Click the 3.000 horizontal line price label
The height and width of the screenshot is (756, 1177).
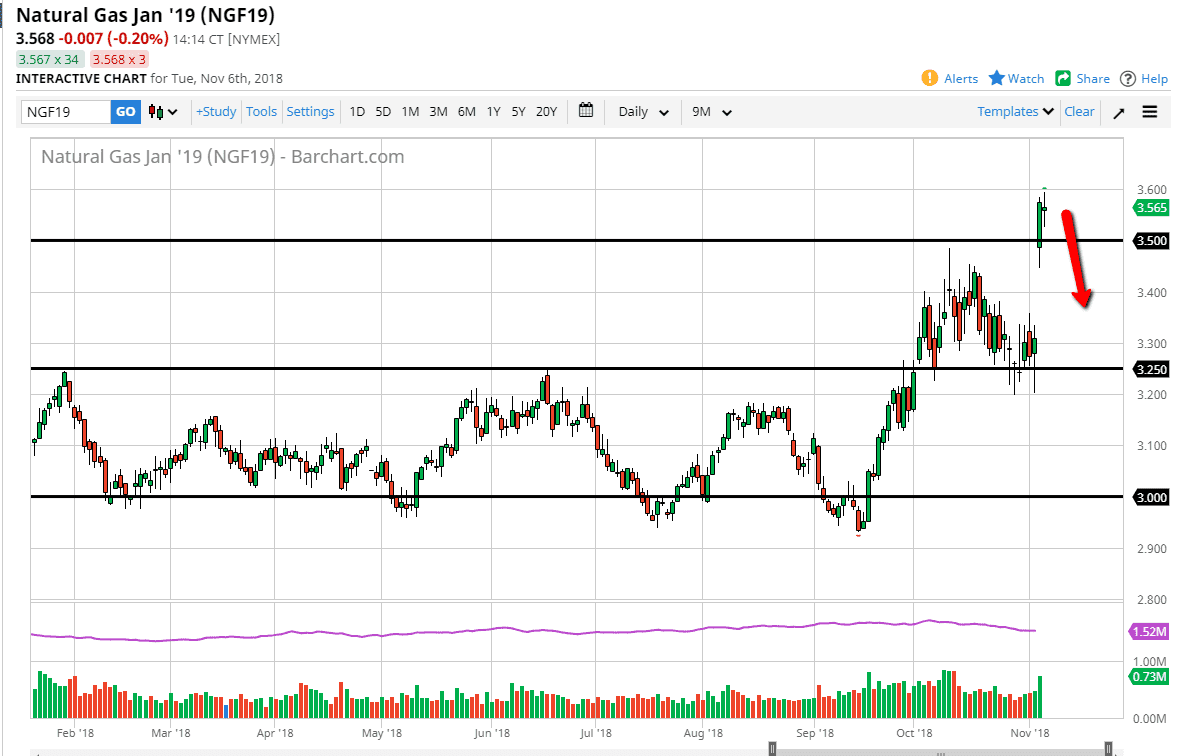tap(1151, 497)
